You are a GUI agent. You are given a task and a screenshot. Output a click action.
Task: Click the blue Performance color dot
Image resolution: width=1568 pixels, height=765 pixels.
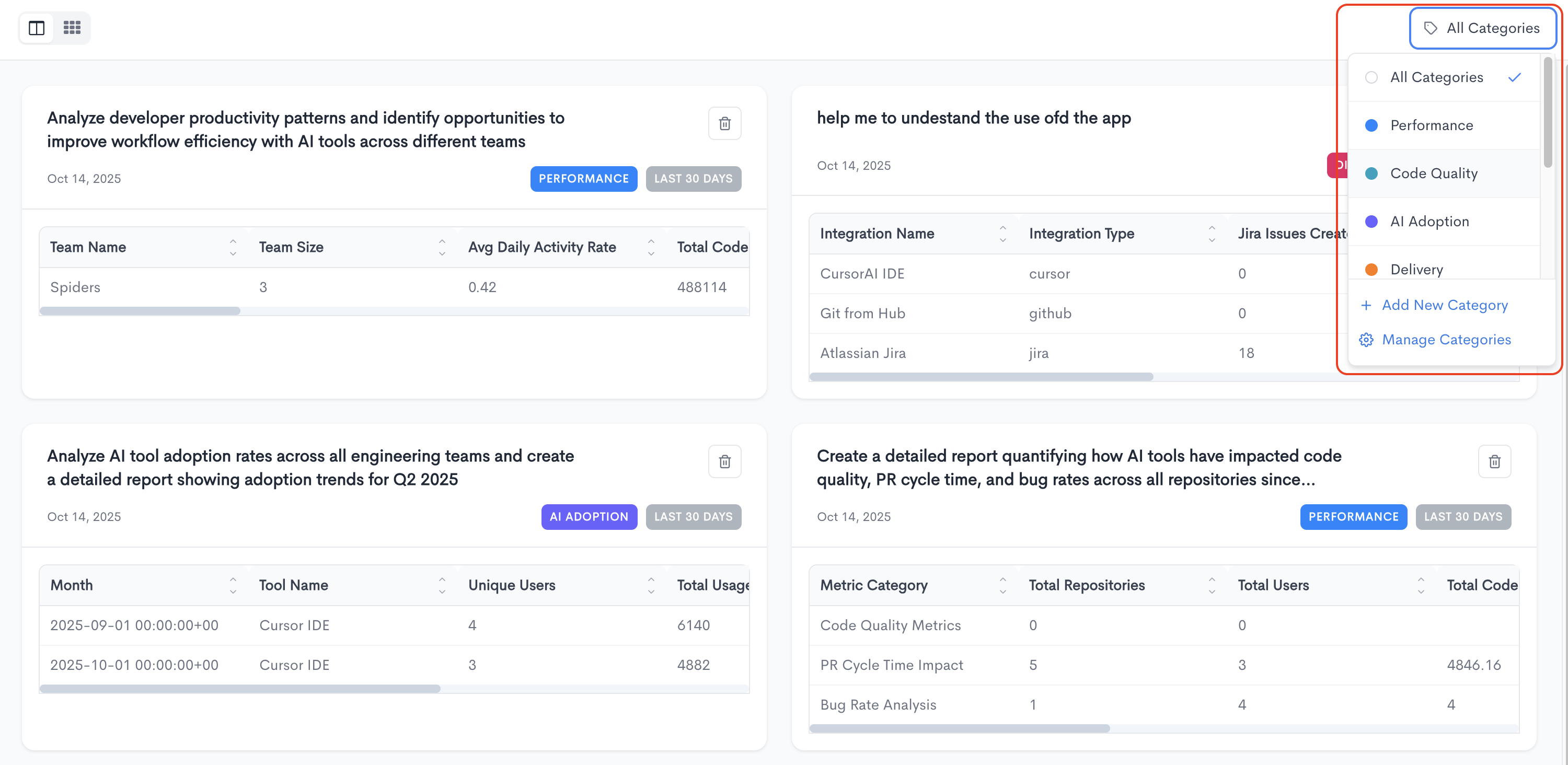click(1371, 125)
